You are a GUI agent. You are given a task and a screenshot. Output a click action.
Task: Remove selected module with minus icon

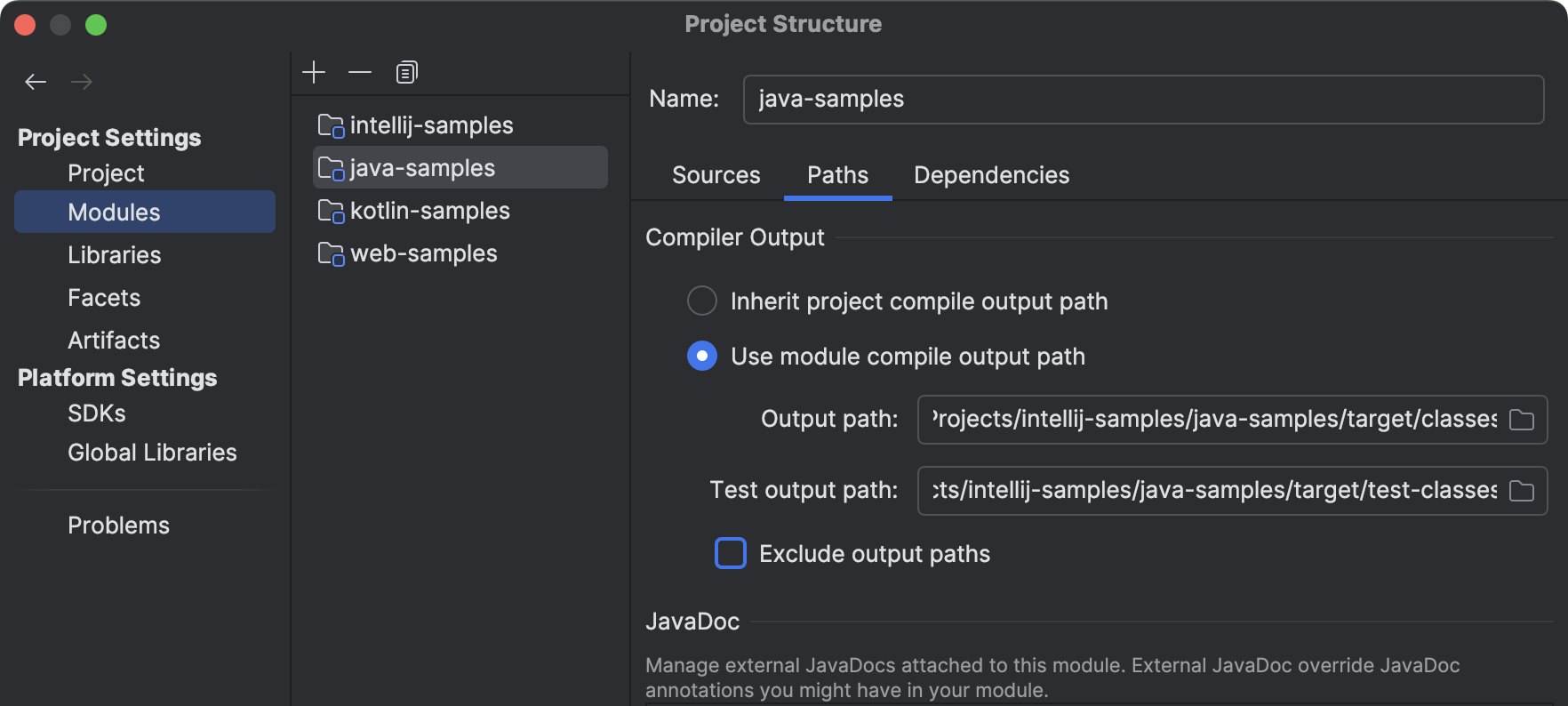360,72
